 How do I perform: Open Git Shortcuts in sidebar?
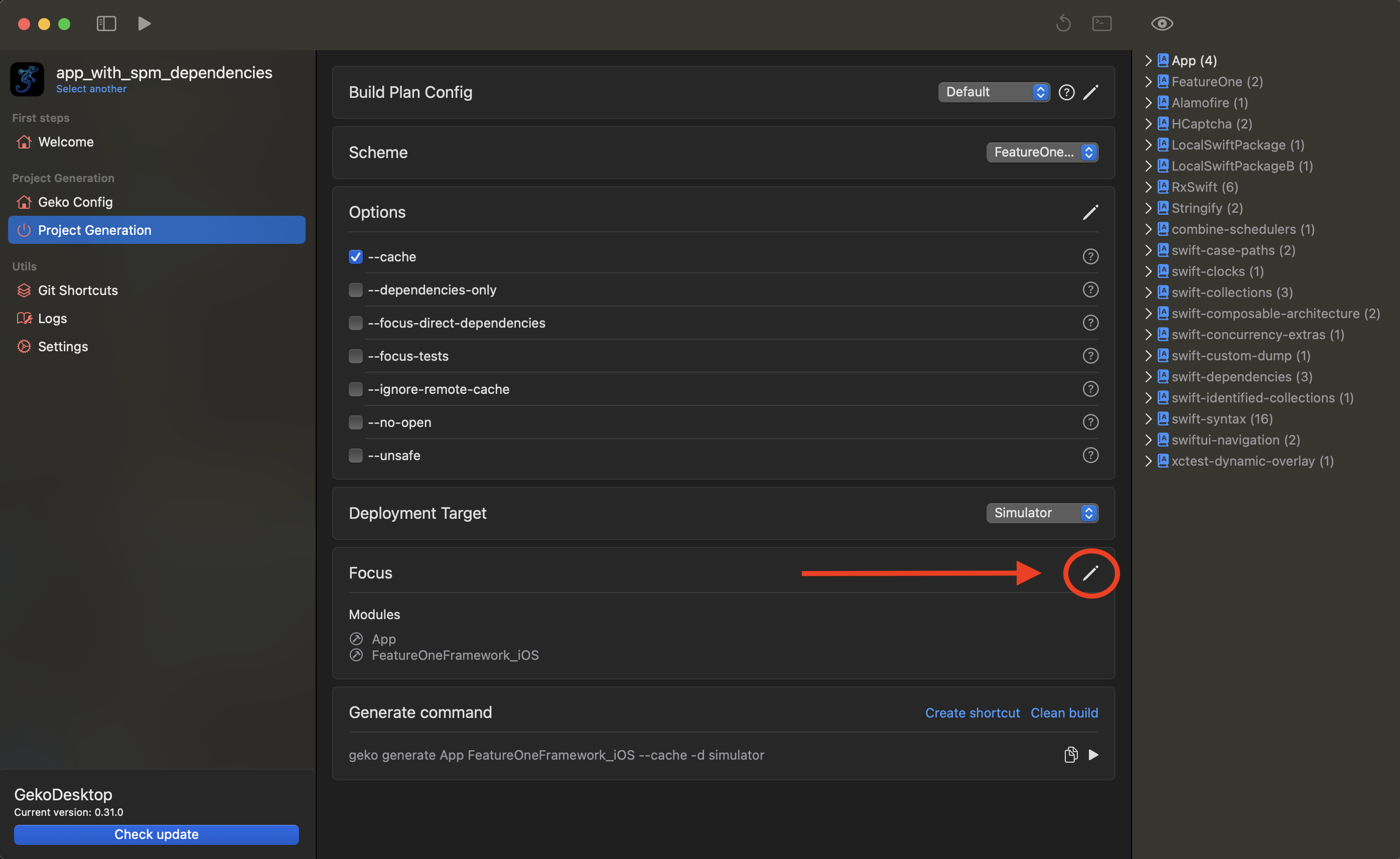click(x=78, y=291)
